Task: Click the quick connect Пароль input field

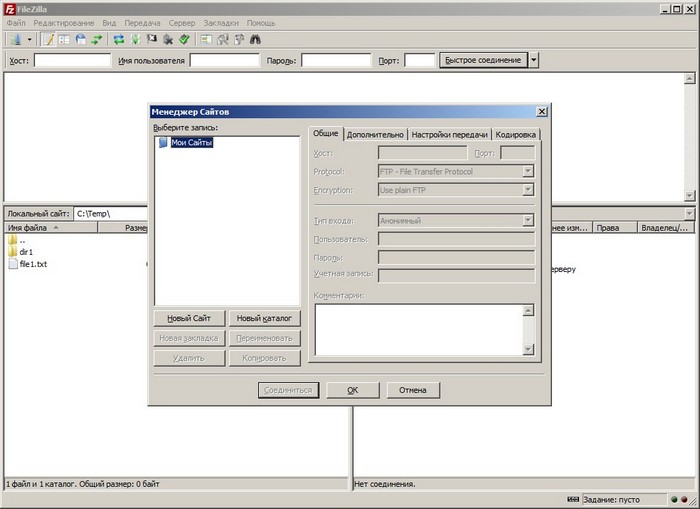Action: pos(336,60)
